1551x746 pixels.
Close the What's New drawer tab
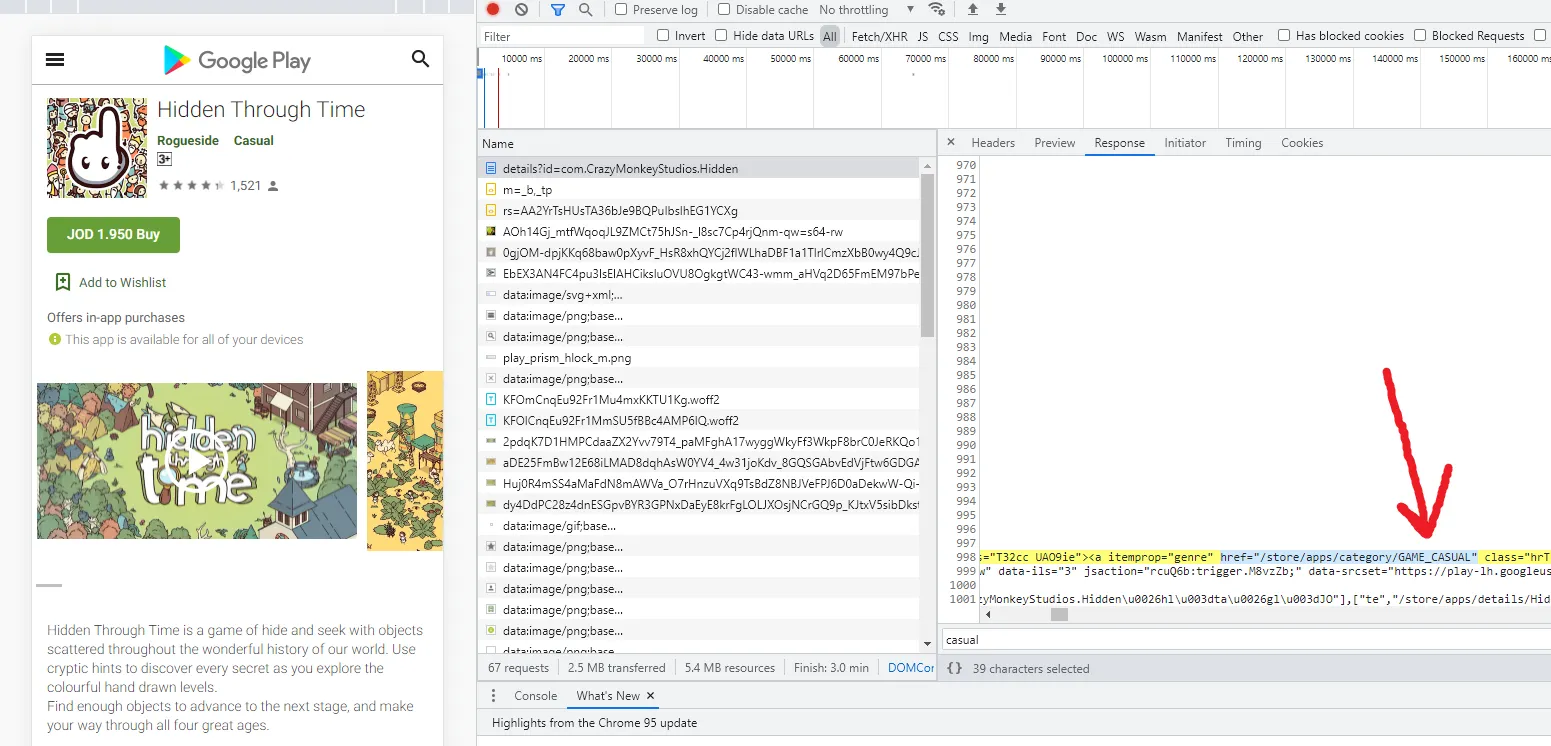point(650,696)
